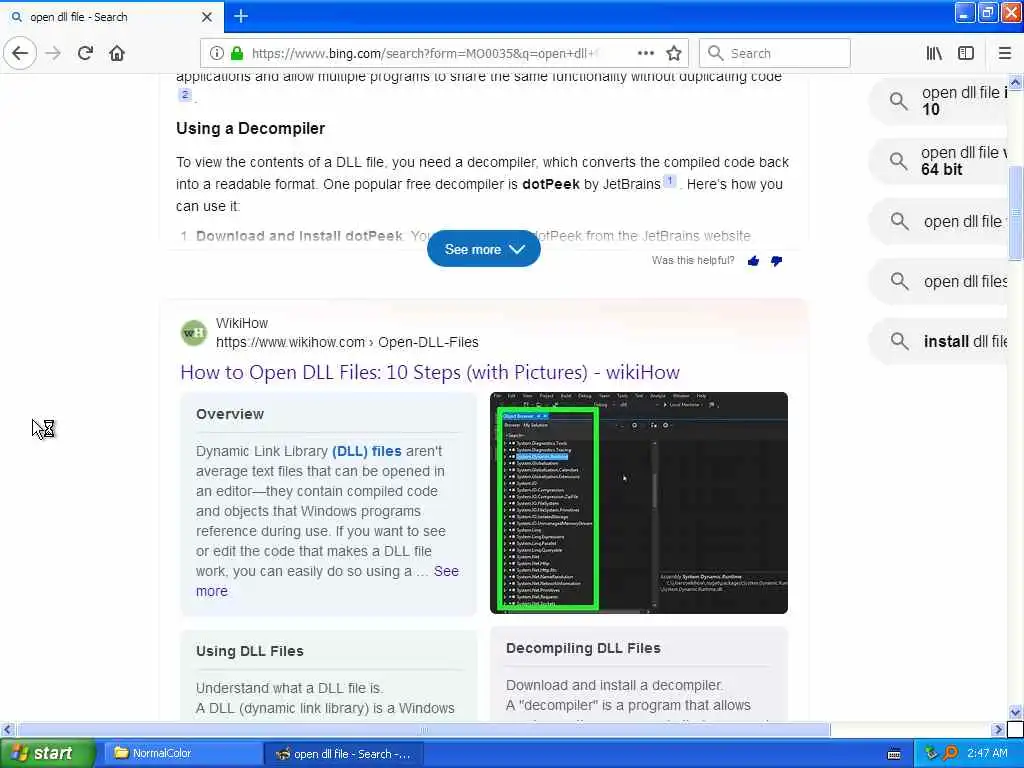Toggle the sidebar view icon

click(x=966, y=53)
